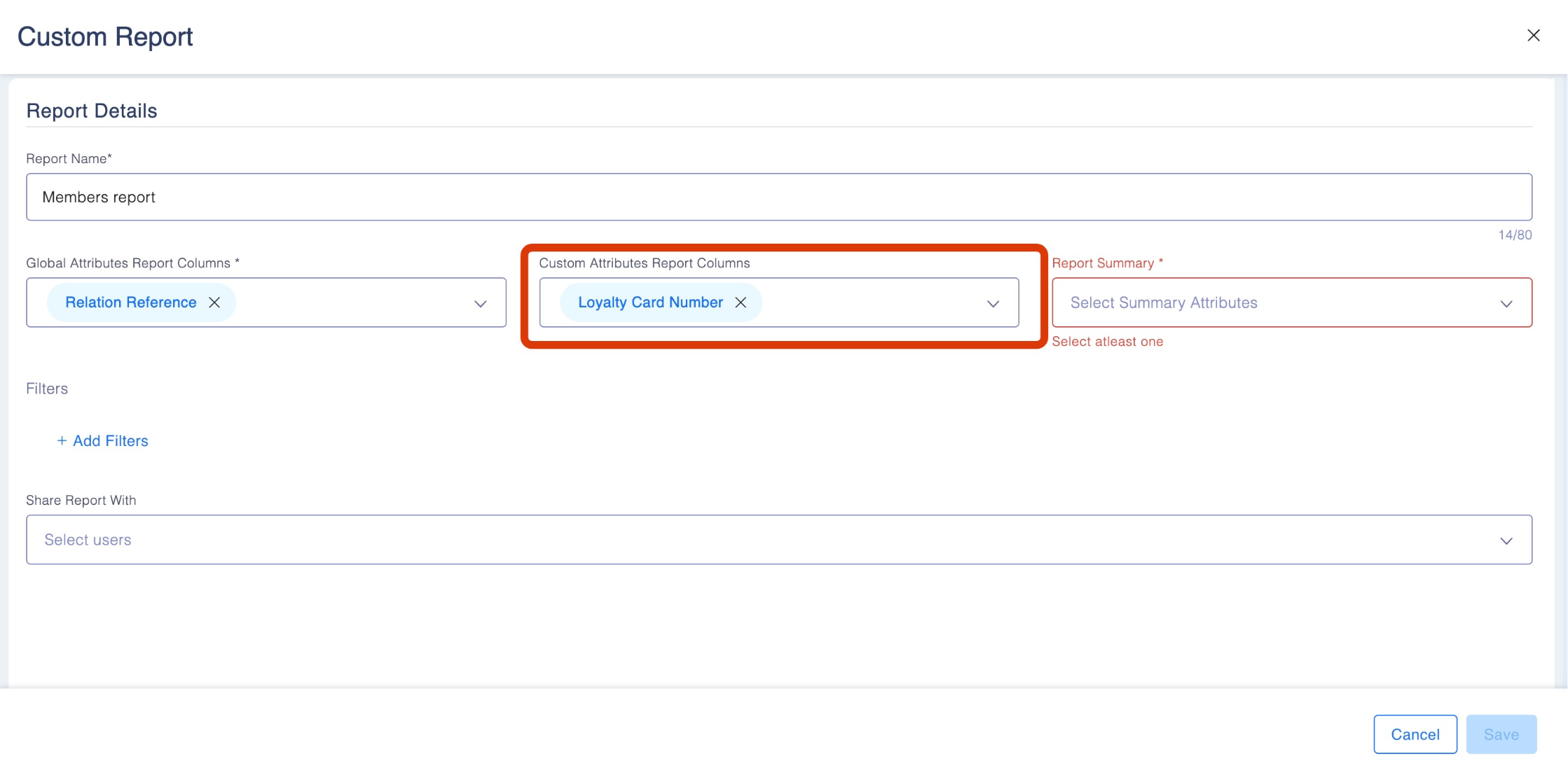Screen dimensions: 1568x780
Task: Click the plus icon beside Add Filters
Action: pos(62,440)
